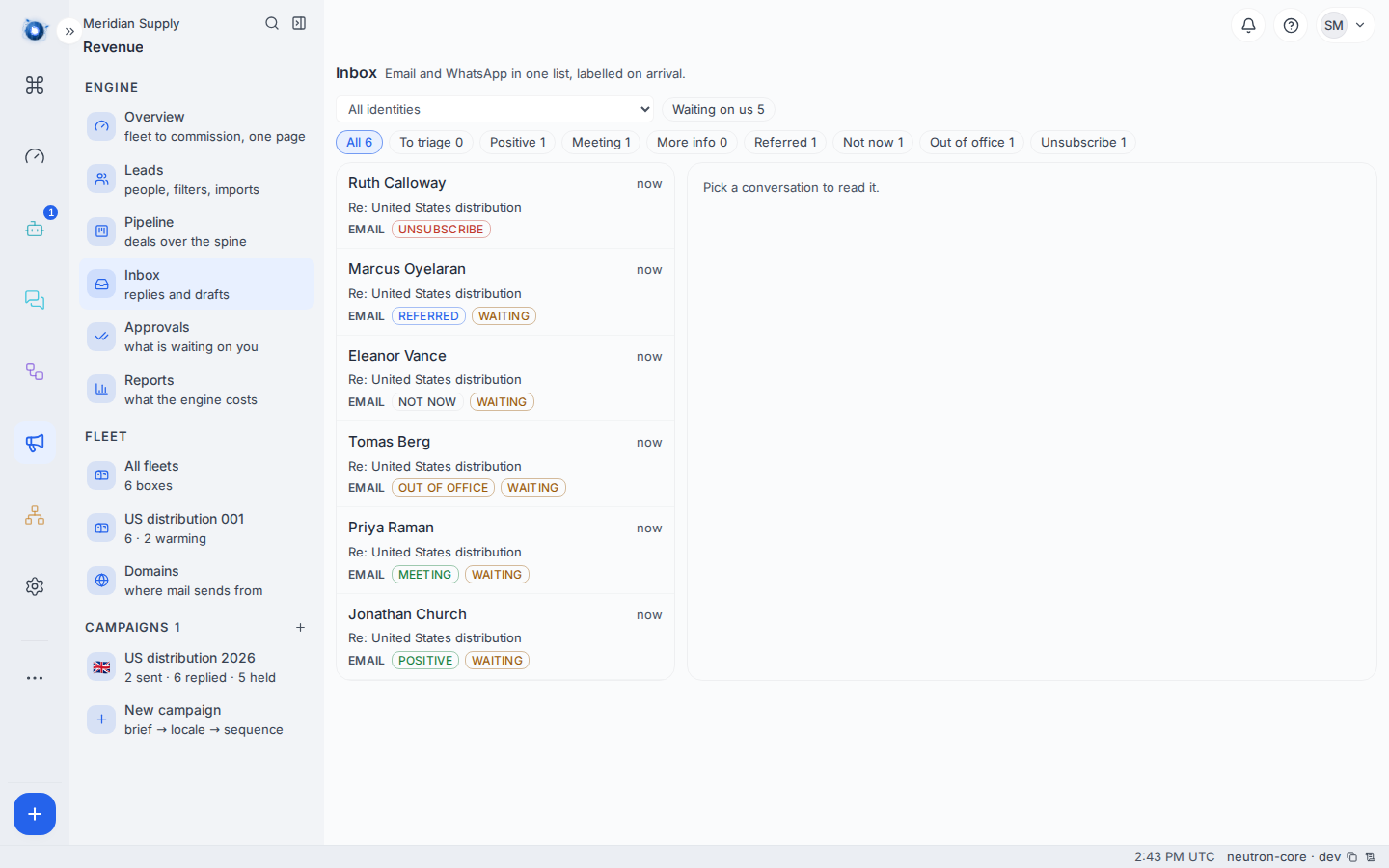This screenshot has height=868, width=1389.
Task: Select the Positive 1 filter
Action: point(518,142)
